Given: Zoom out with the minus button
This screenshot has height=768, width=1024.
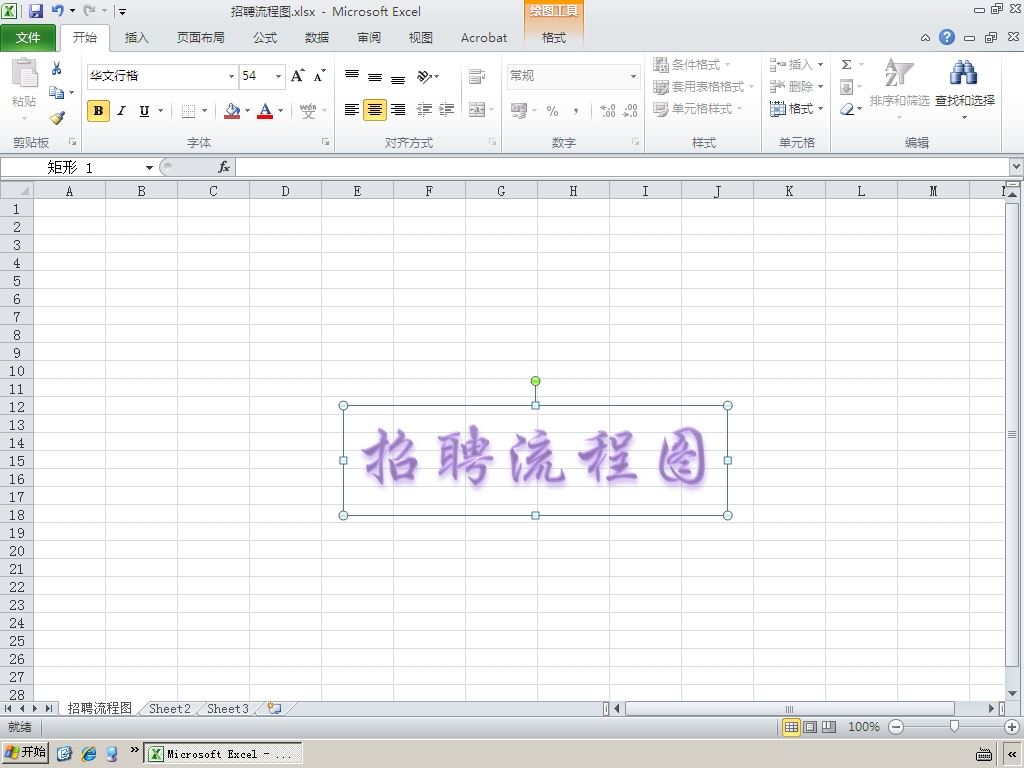Looking at the screenshot, I should coord(896,727).
